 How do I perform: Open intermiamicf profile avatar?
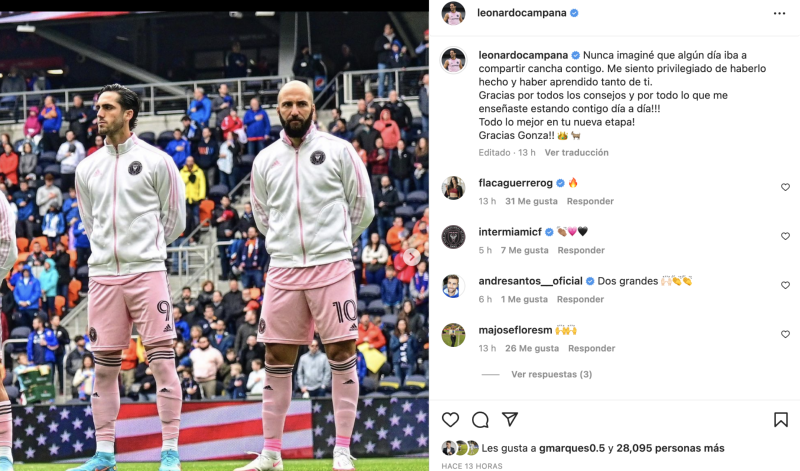pyautogui.click(x=453, y=237)
